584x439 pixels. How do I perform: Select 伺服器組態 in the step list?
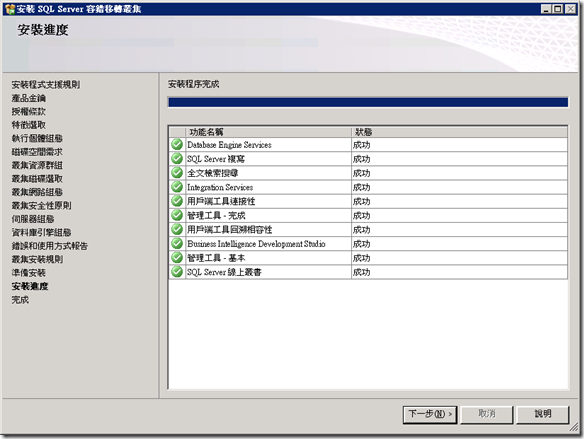click(x=33, y=219)
